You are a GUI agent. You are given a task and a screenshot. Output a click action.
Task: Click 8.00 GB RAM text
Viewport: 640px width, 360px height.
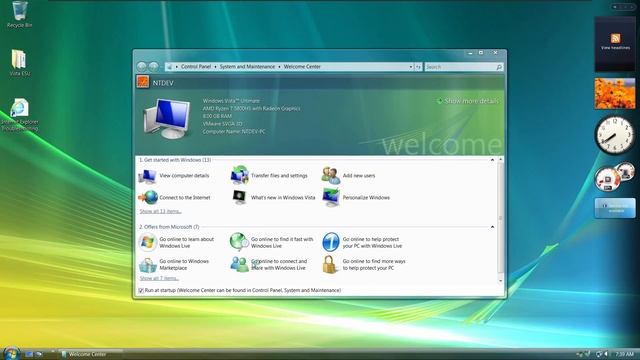[217, 116]
